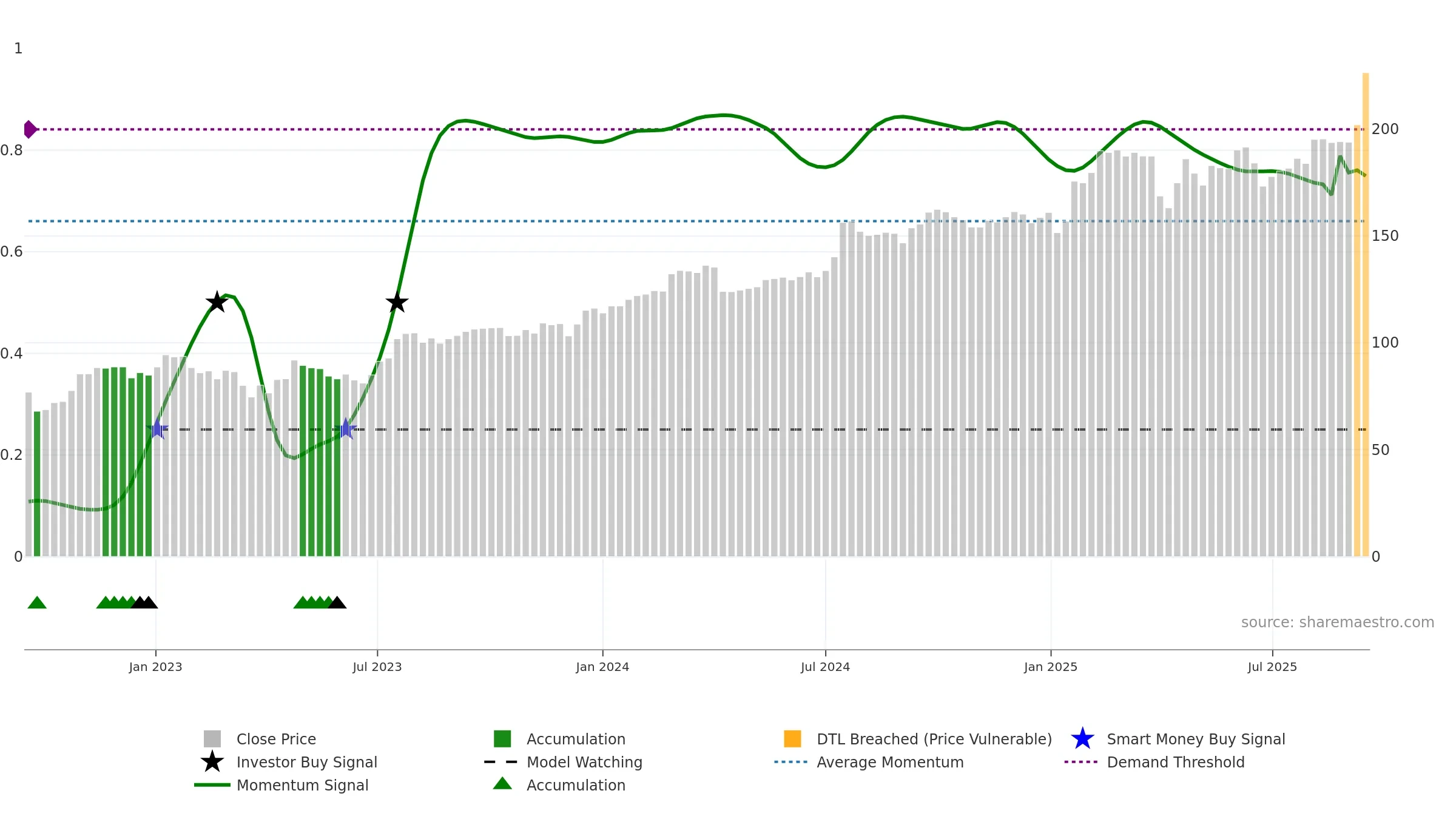The image size is (1456, 819).
Task: Toggle the green square Accumulation legend entry
Action: click(559, 739)
